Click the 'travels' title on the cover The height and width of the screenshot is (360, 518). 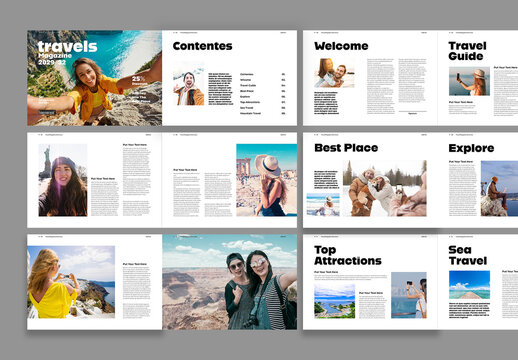click(x=67, y=47)
